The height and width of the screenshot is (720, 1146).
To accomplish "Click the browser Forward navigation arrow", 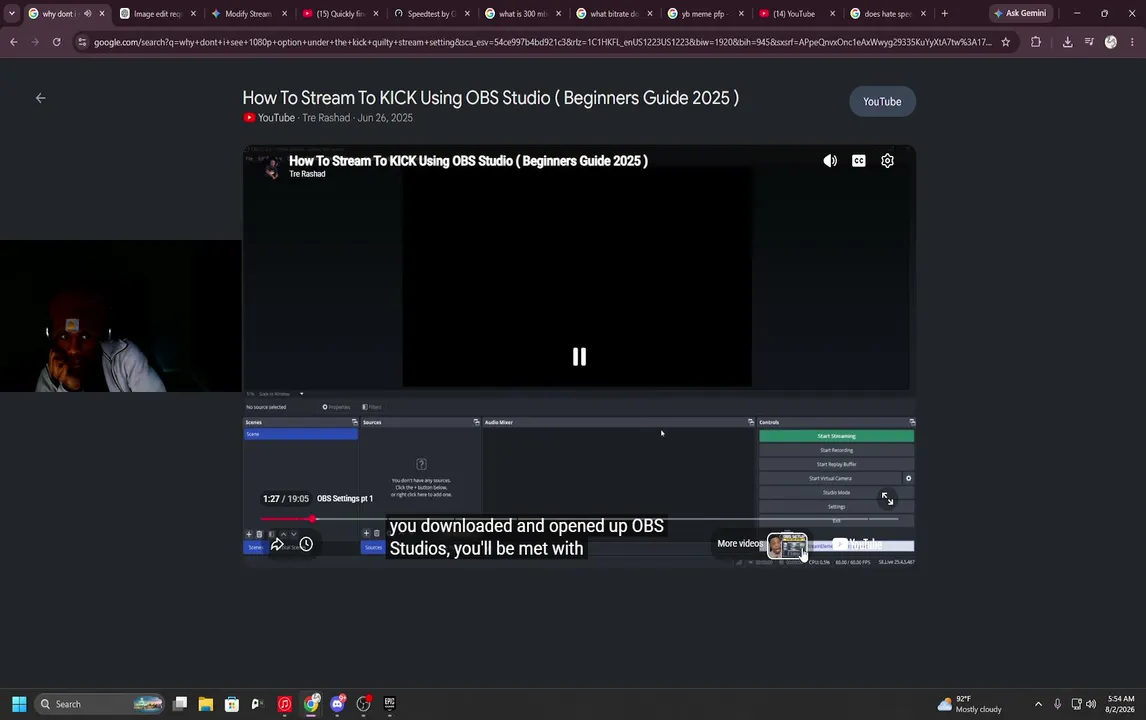I will pyautogui.click(x=35, y=42).
